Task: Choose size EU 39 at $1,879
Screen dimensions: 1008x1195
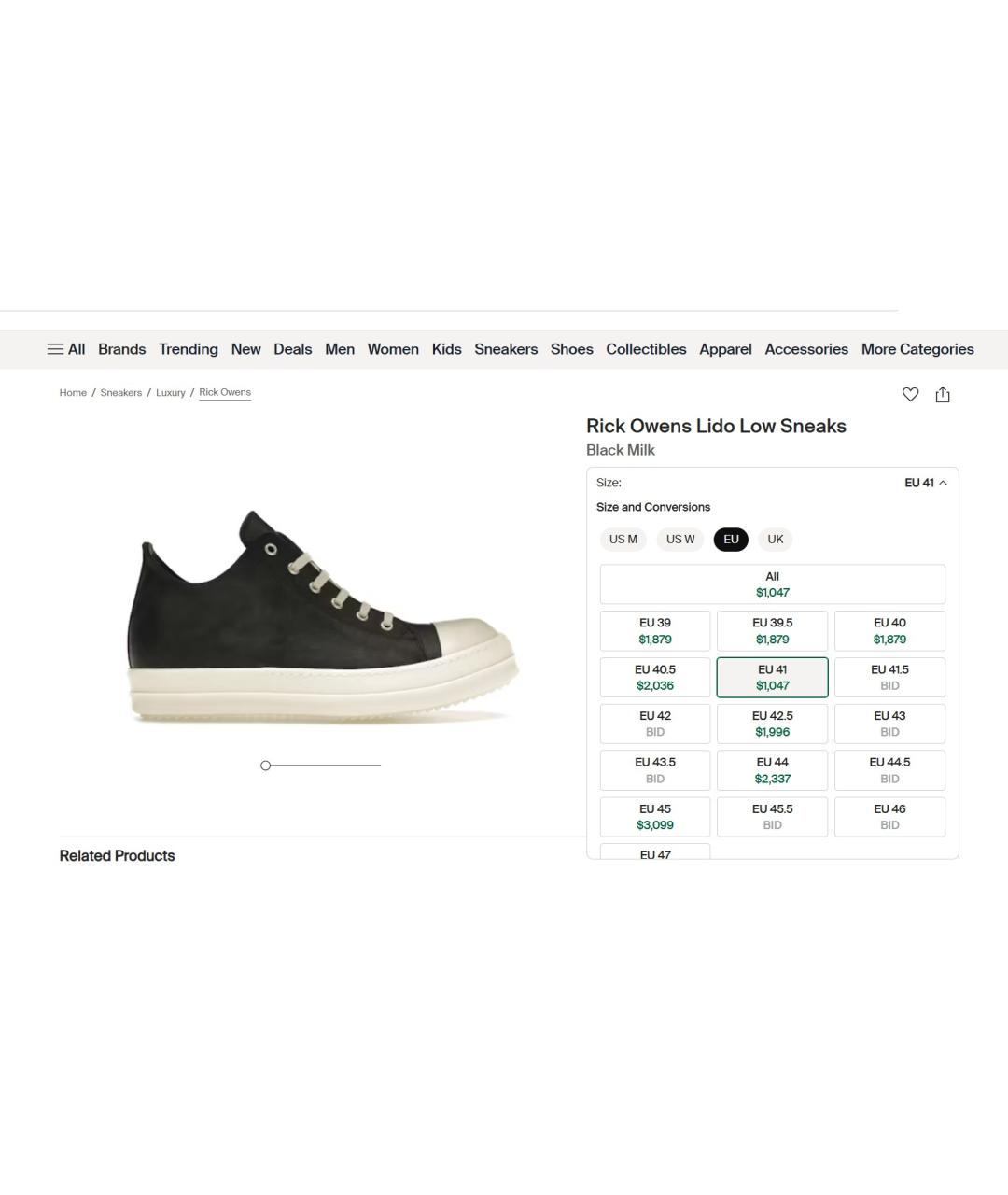Action: (x=655, y=631)
